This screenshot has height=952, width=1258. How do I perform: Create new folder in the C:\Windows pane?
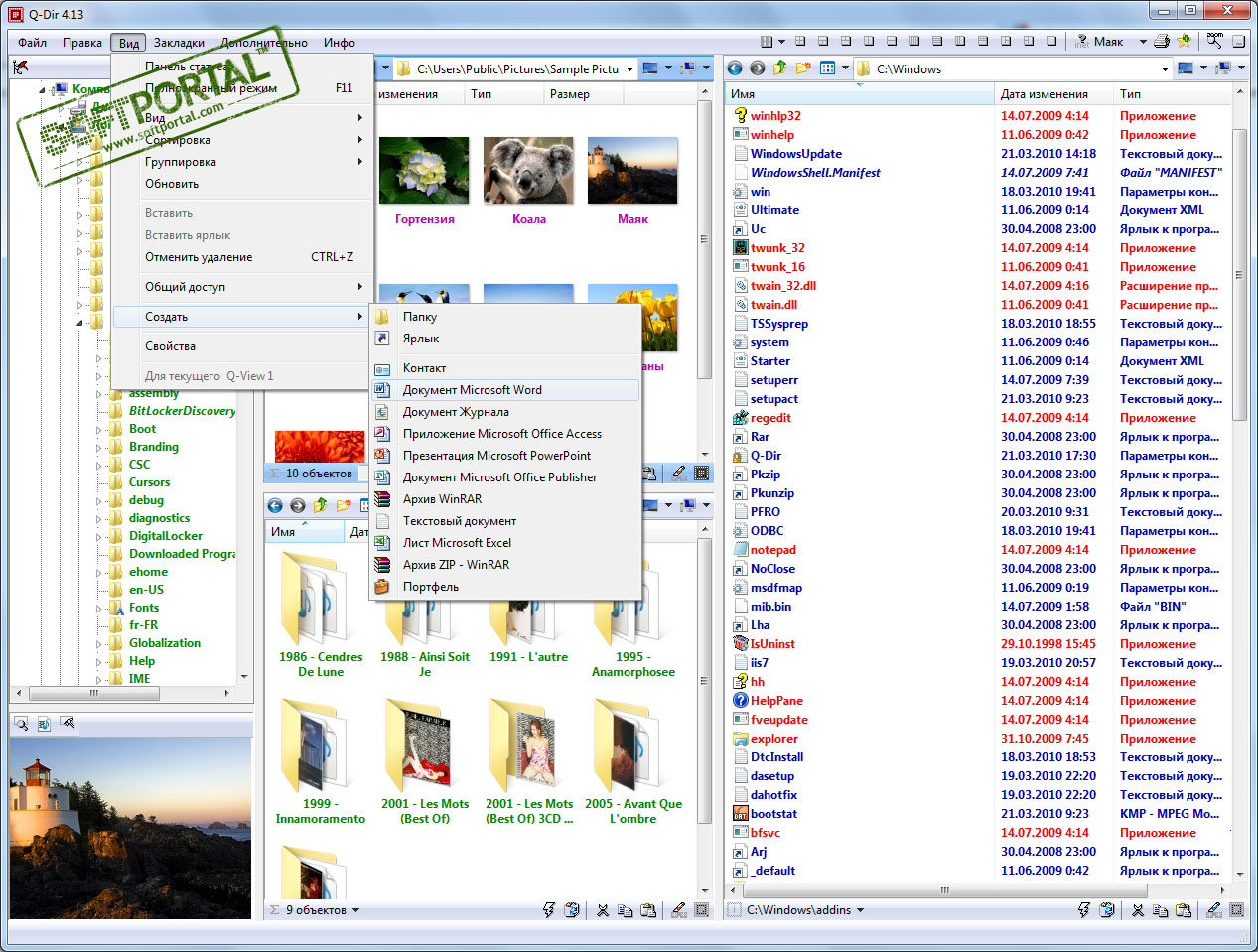tap(802, 68)
